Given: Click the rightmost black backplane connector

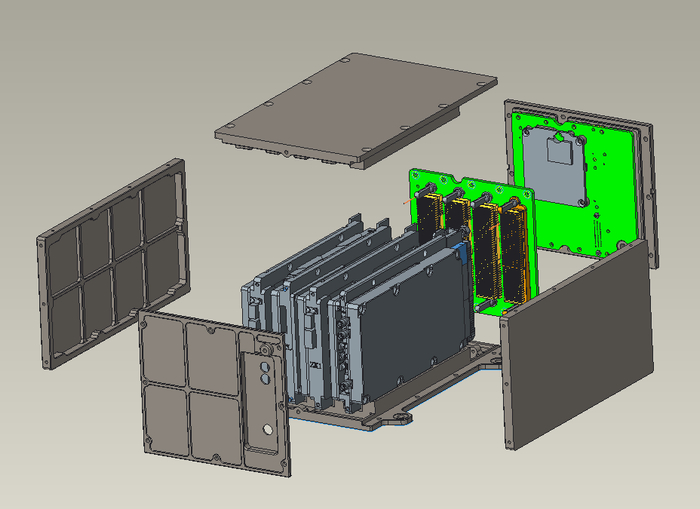Looking at the screenshot, I should coord(513,254).
